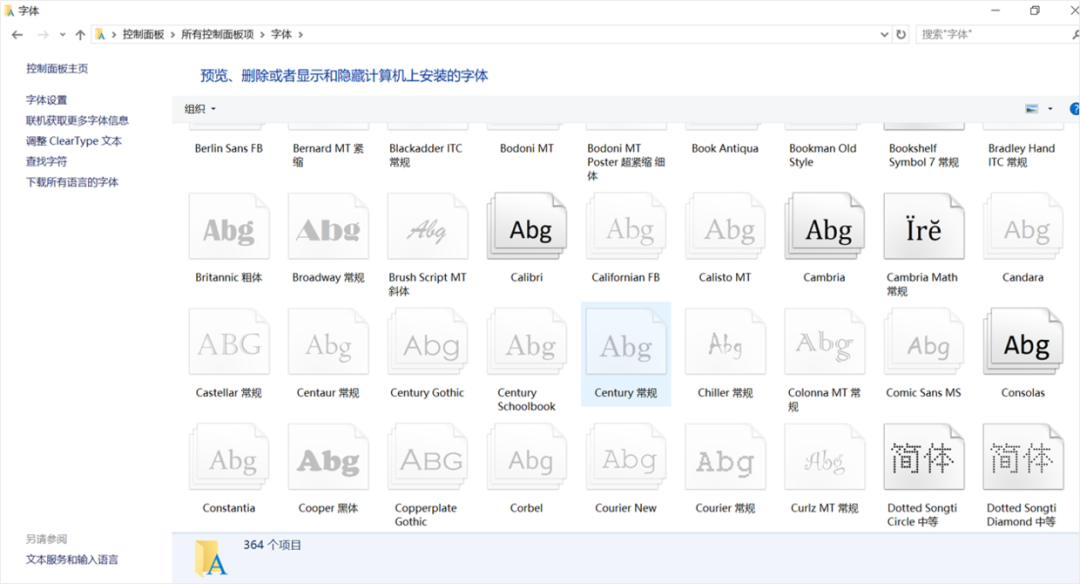Open 下载所有语言的字体 link
The image size is (1080, 584).
[x=72, y=182]
